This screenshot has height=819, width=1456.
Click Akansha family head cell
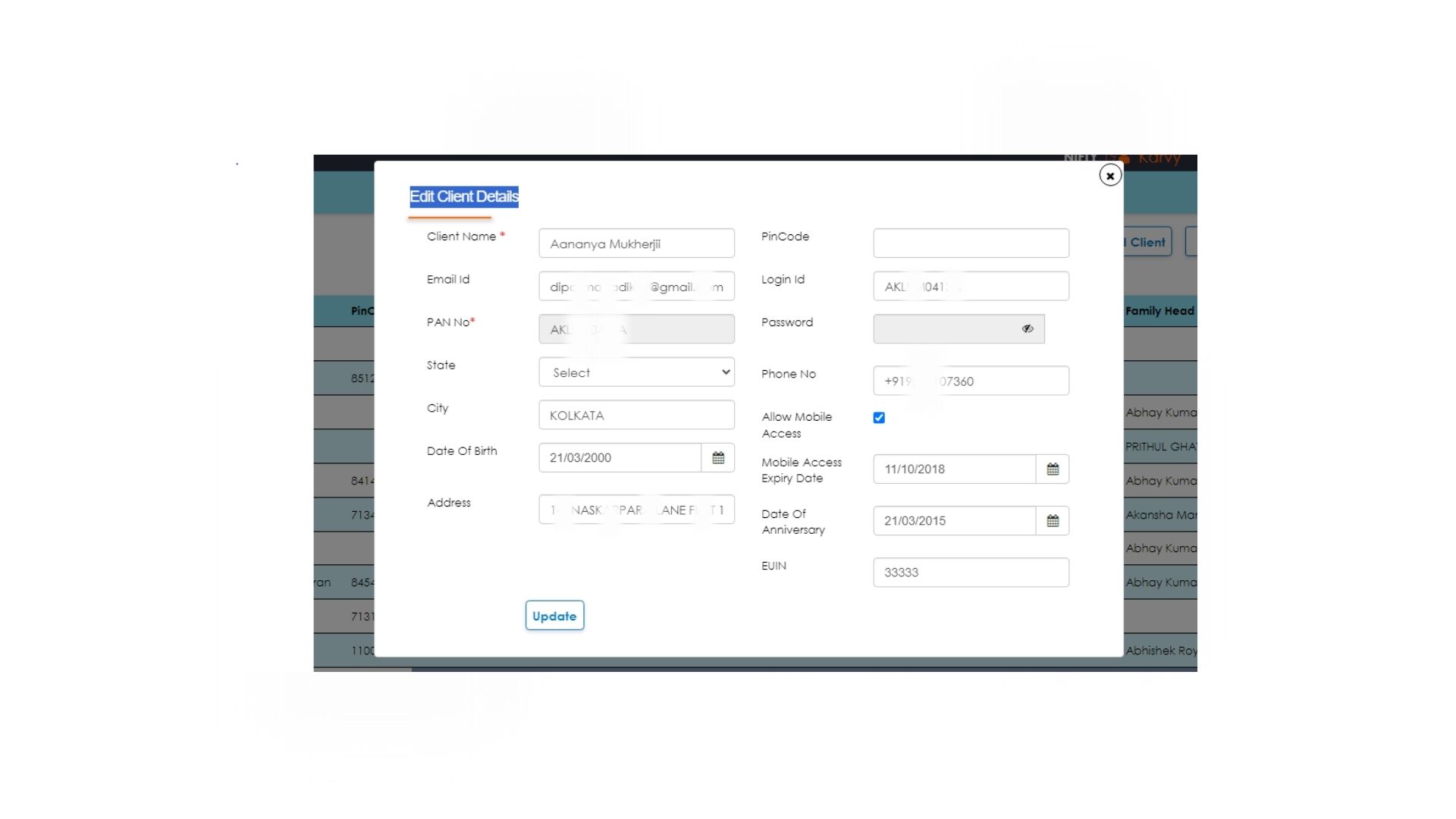click(x=1161, y=515)
